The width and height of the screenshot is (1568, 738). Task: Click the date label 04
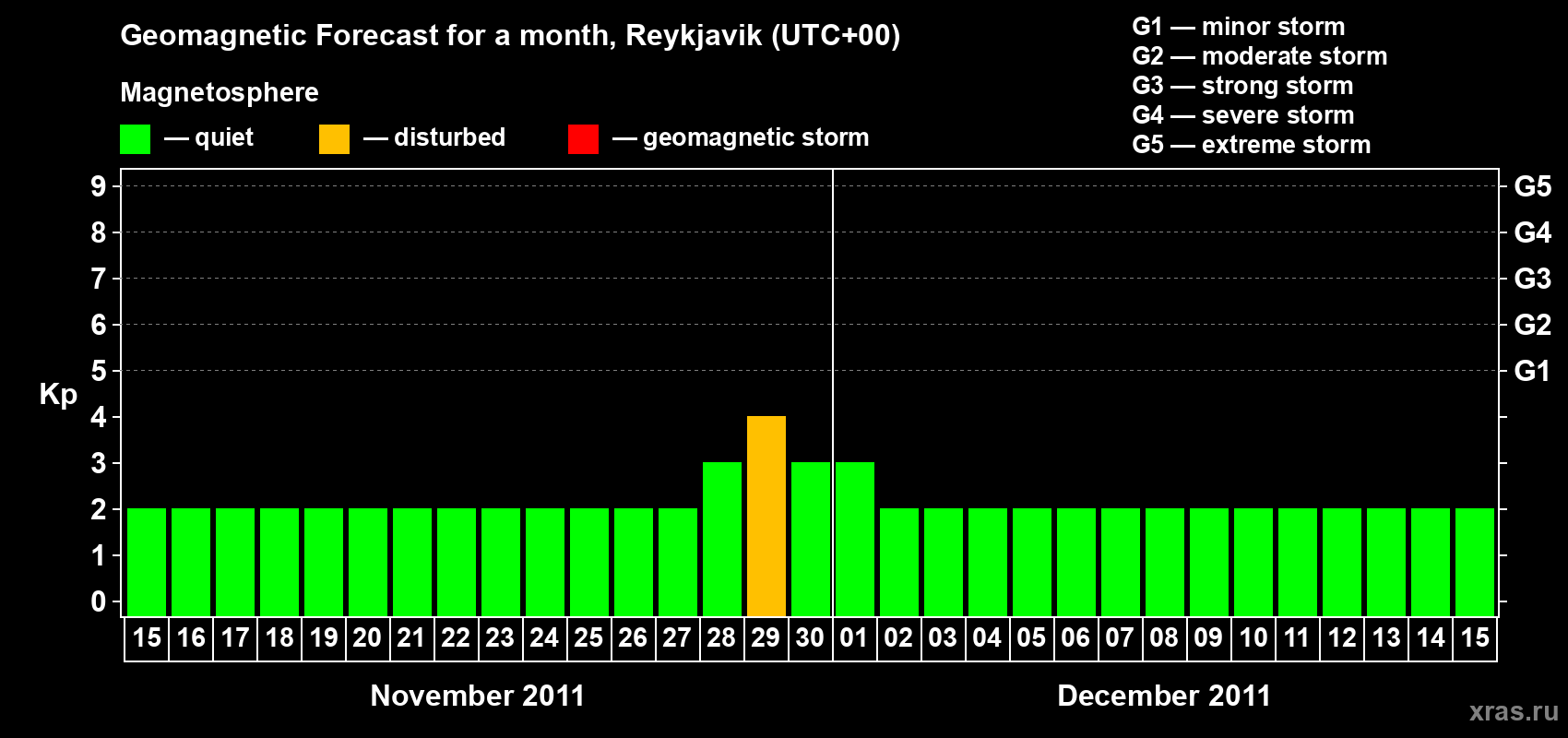pyautogui.click(x=987, y=637)
